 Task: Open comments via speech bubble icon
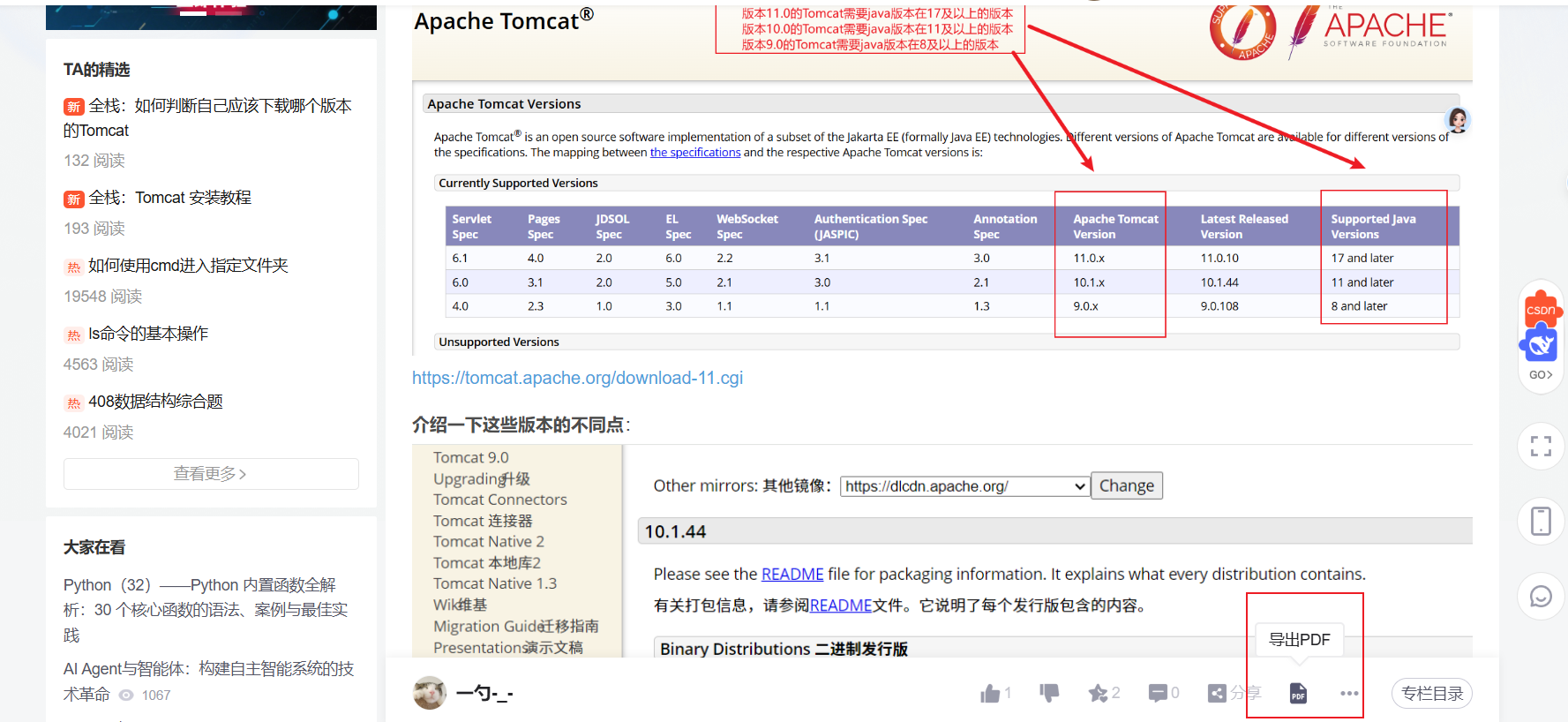tap(1158, 694)
